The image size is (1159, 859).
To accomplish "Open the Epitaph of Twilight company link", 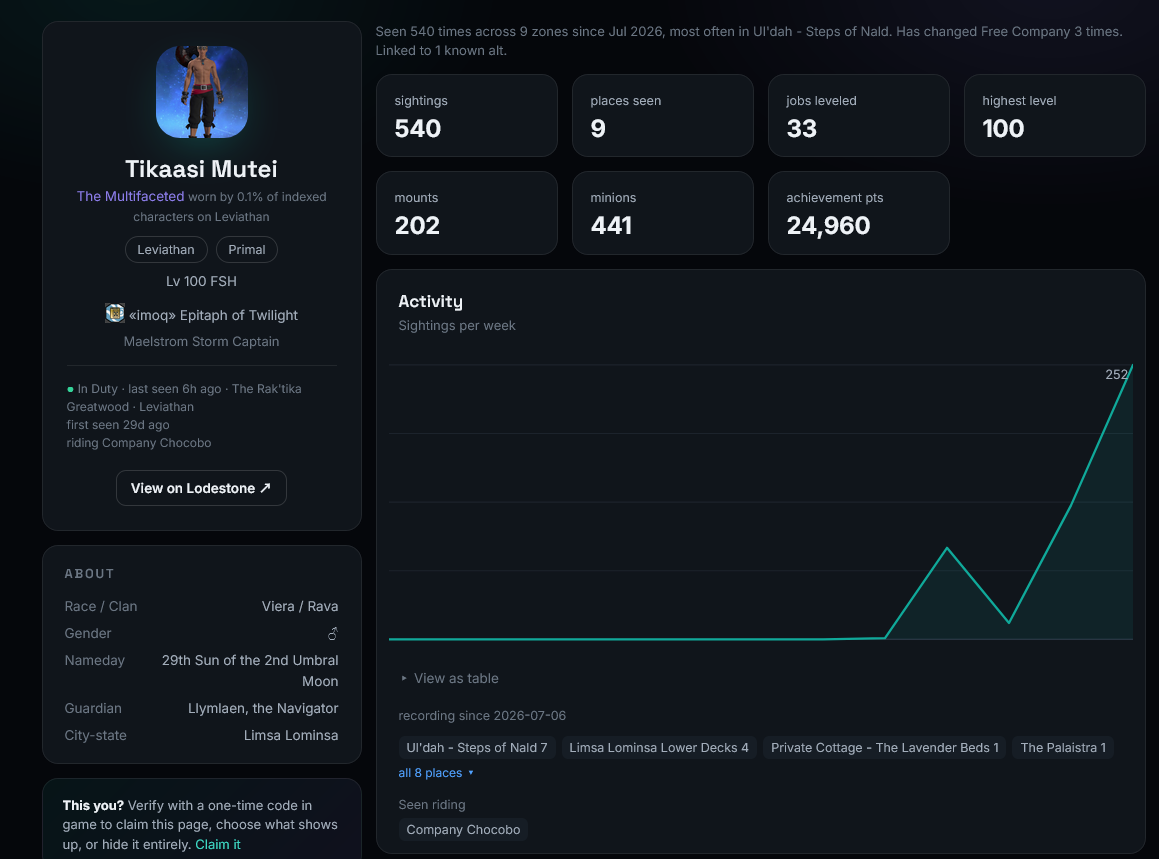I will [214, 315].
